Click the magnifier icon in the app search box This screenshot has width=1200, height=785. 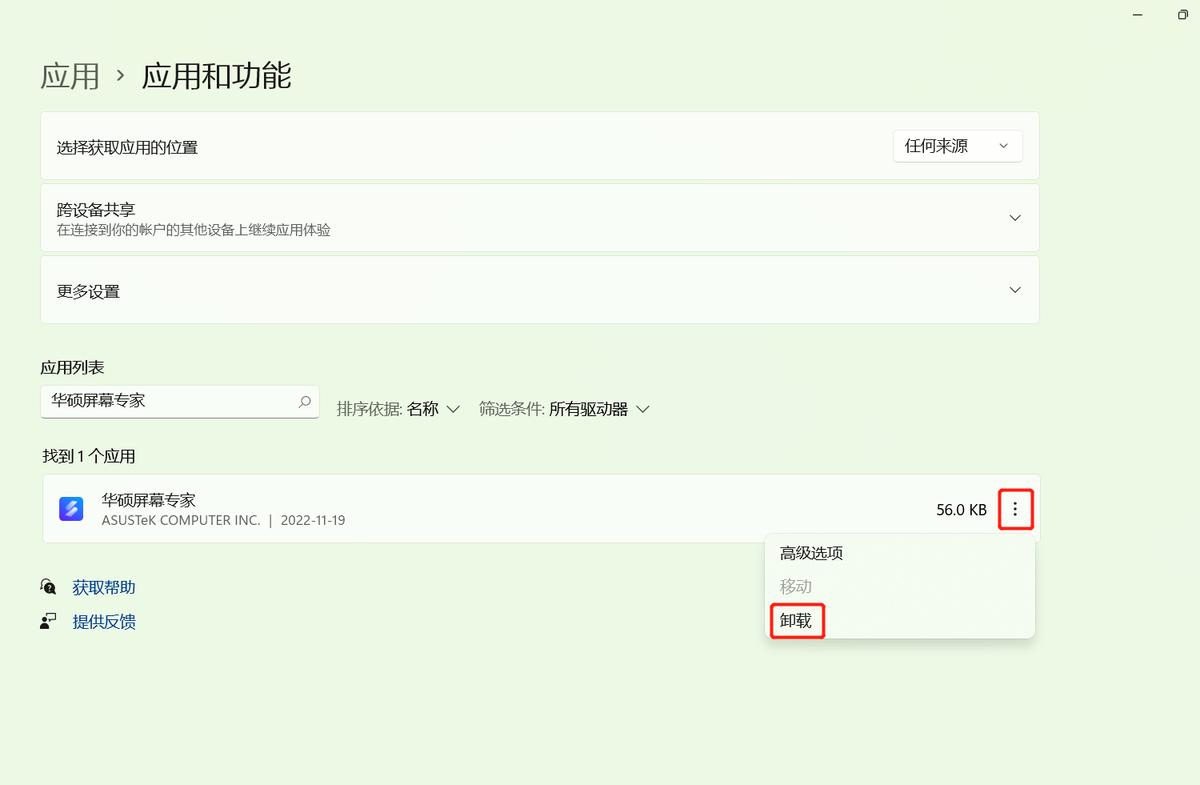[x=303, y=401]
